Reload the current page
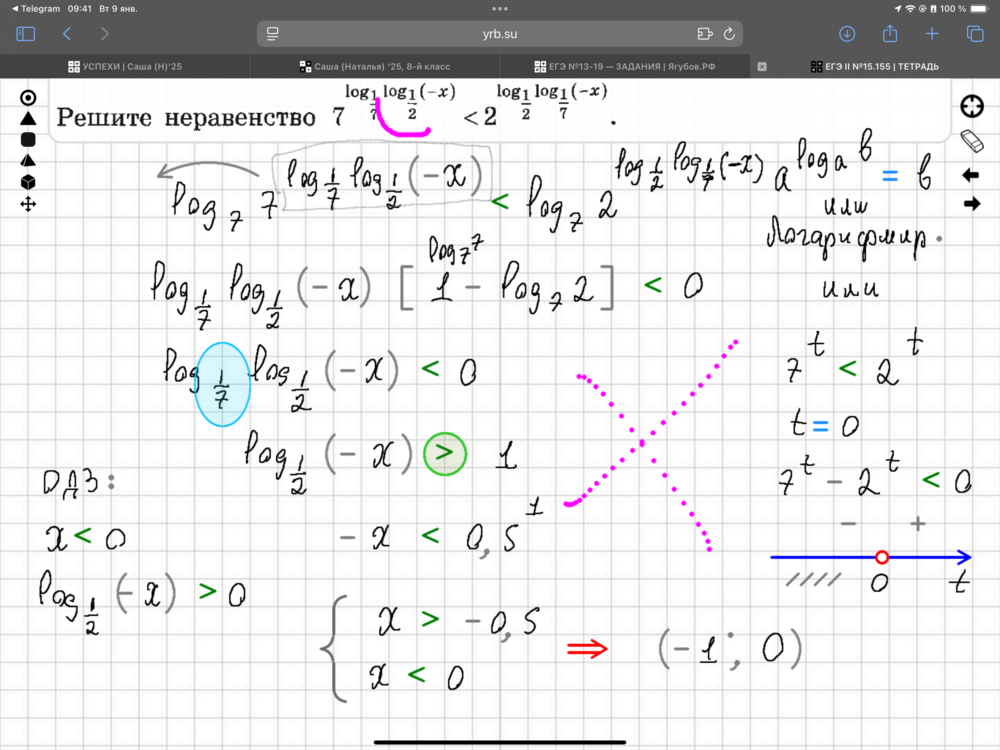This screenshot has width=1000, height=750. 729,33
